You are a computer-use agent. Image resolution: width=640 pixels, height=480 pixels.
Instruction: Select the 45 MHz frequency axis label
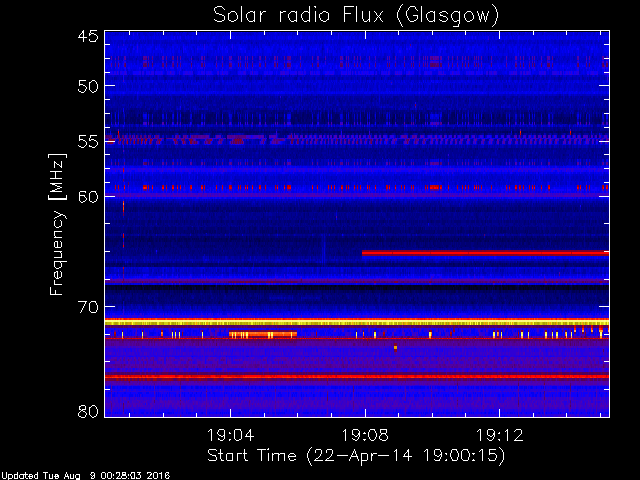click(88, 37)
